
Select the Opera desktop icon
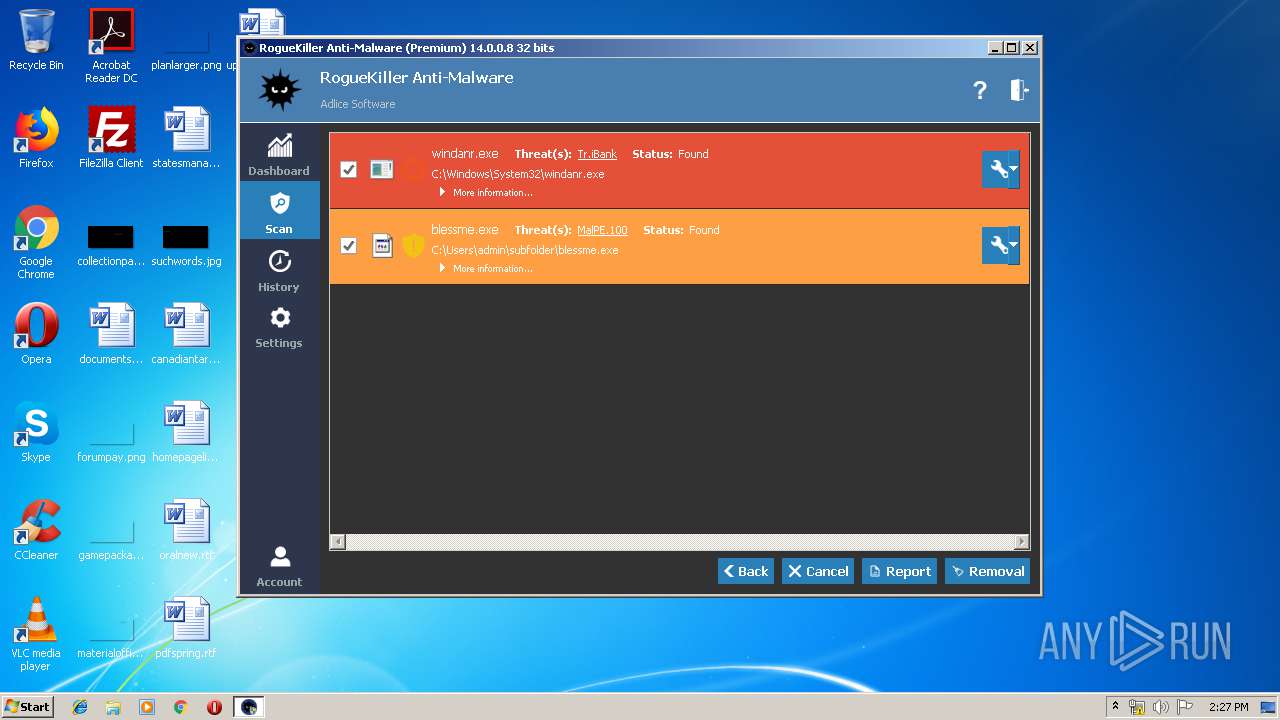pyautogui.click(x=36, y=334)
